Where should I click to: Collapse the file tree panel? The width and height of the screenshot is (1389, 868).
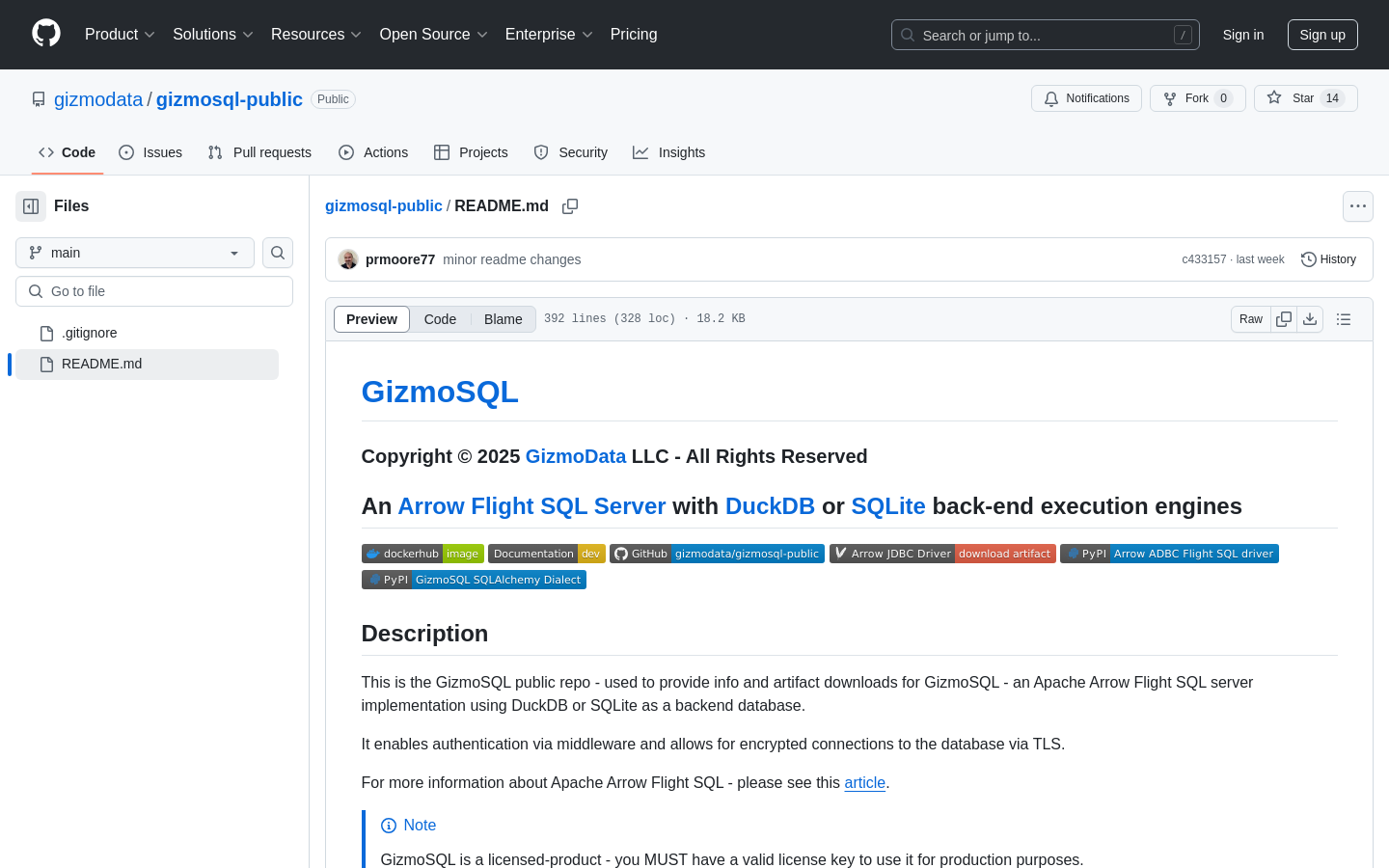(x=31, y=206)
